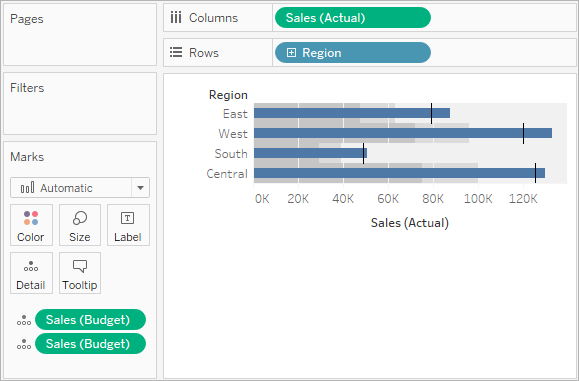Click the Rows shelf icon

click(176, 52)
